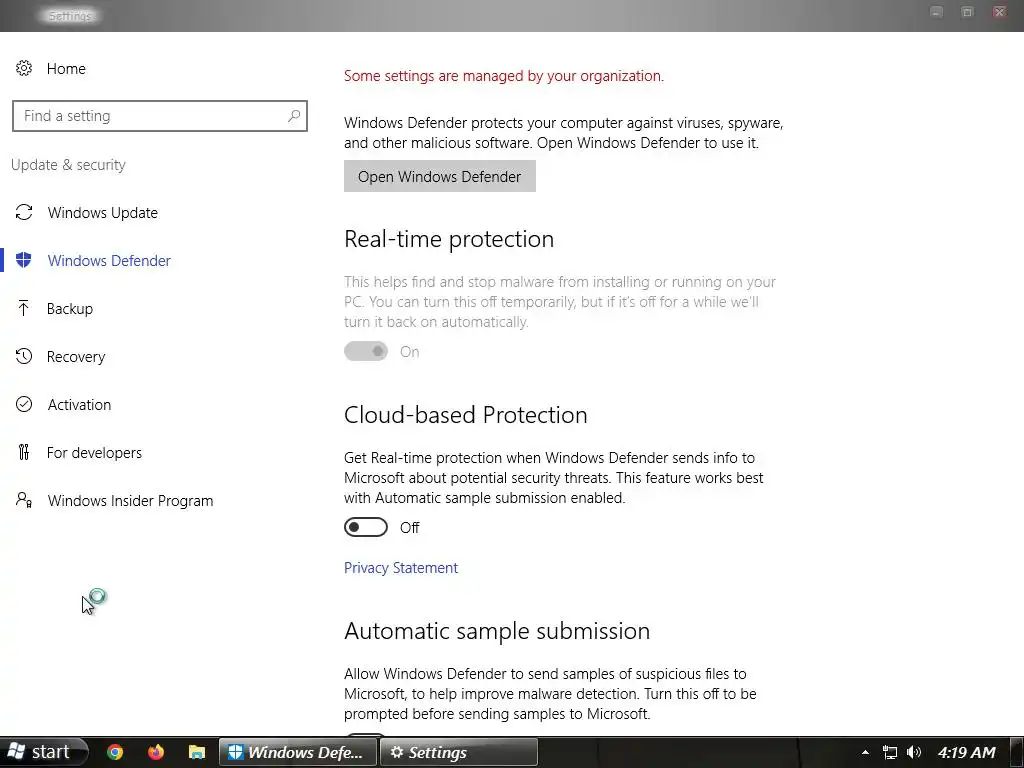Open Backup settings
This screenshot has width=1024, height=768.
70,309
